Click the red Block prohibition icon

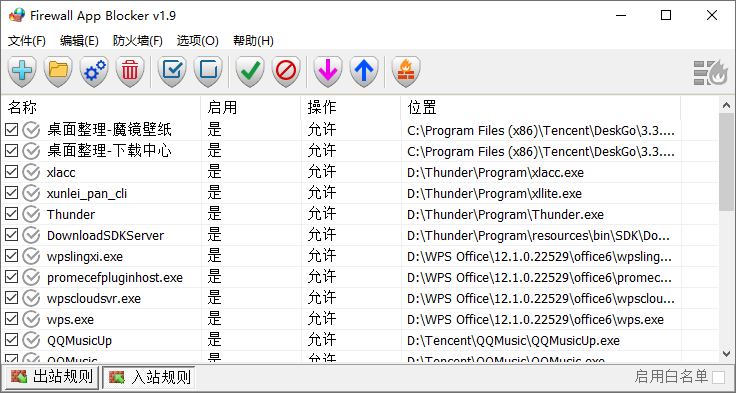click(286, 71)
